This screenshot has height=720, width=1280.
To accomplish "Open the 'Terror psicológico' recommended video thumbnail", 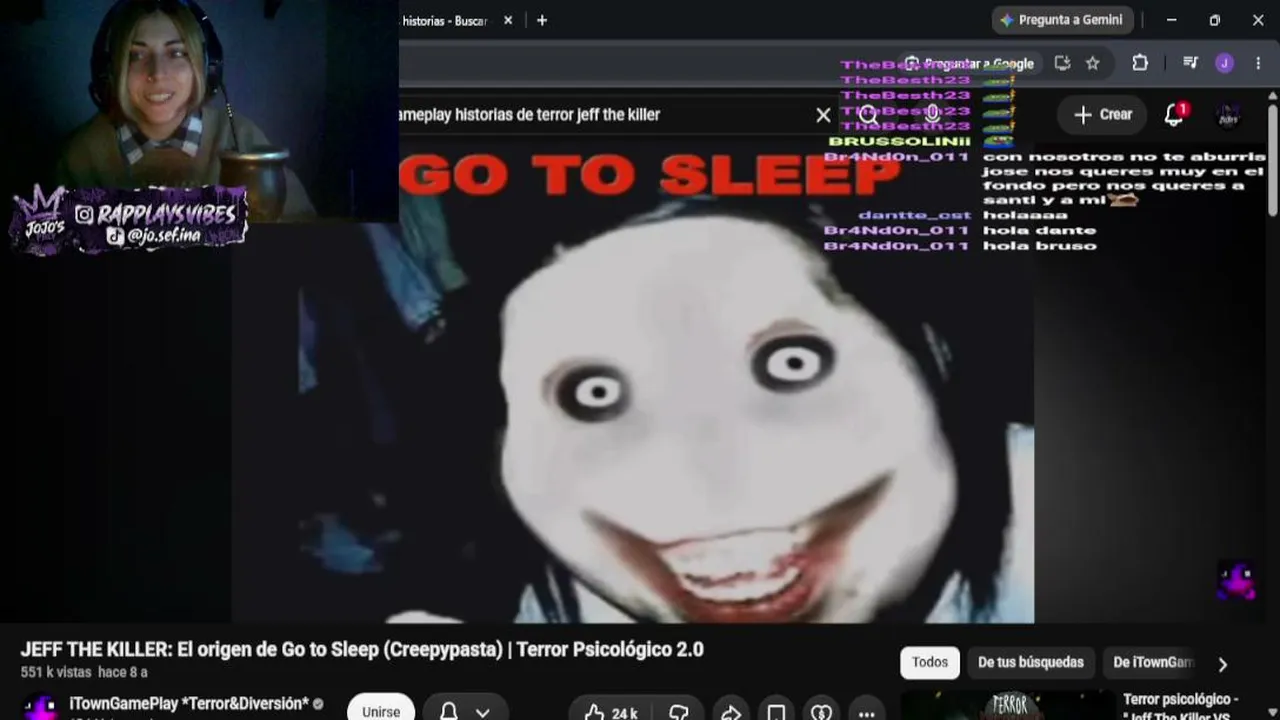I will [1008, 705].
